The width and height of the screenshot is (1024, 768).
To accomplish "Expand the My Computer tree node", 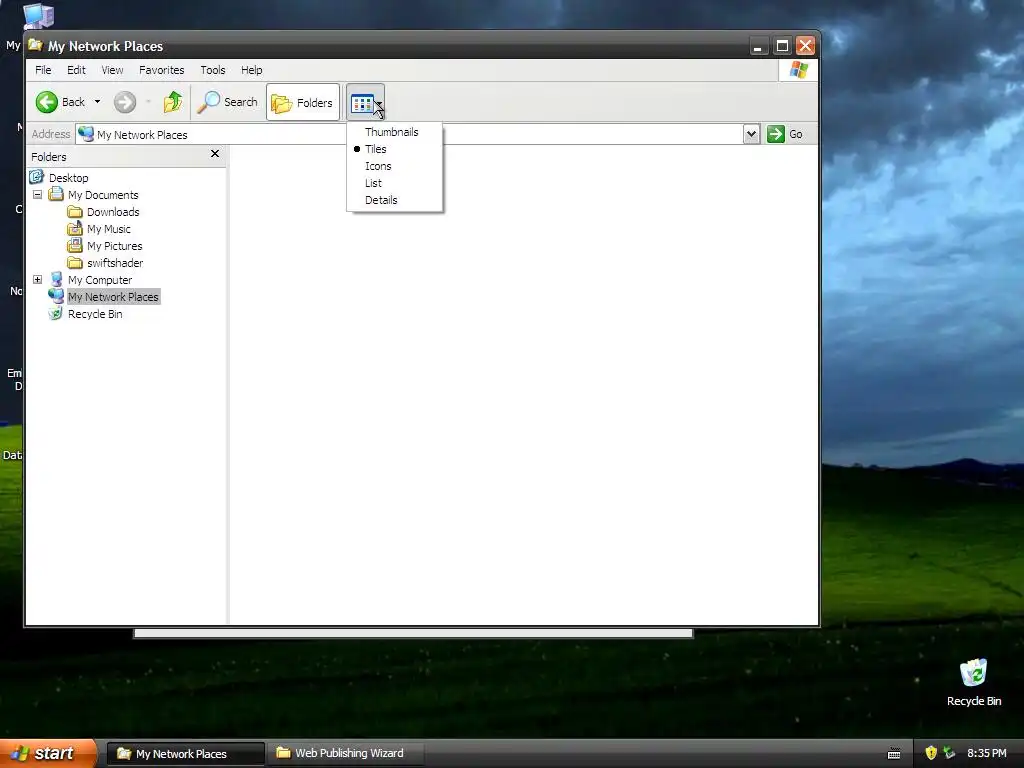I will point(37,280).
